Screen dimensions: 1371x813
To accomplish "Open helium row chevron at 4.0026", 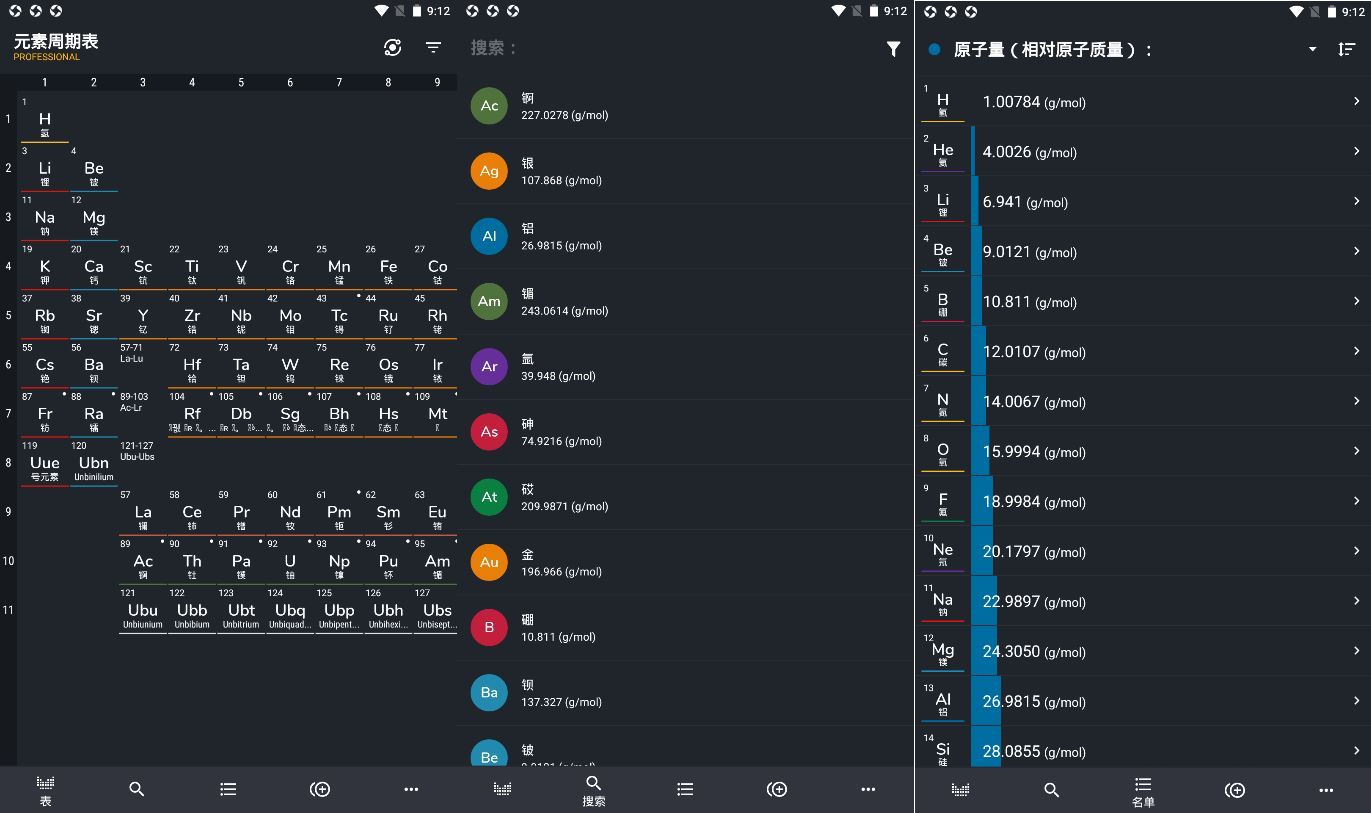I will (x=1356, y=151).
